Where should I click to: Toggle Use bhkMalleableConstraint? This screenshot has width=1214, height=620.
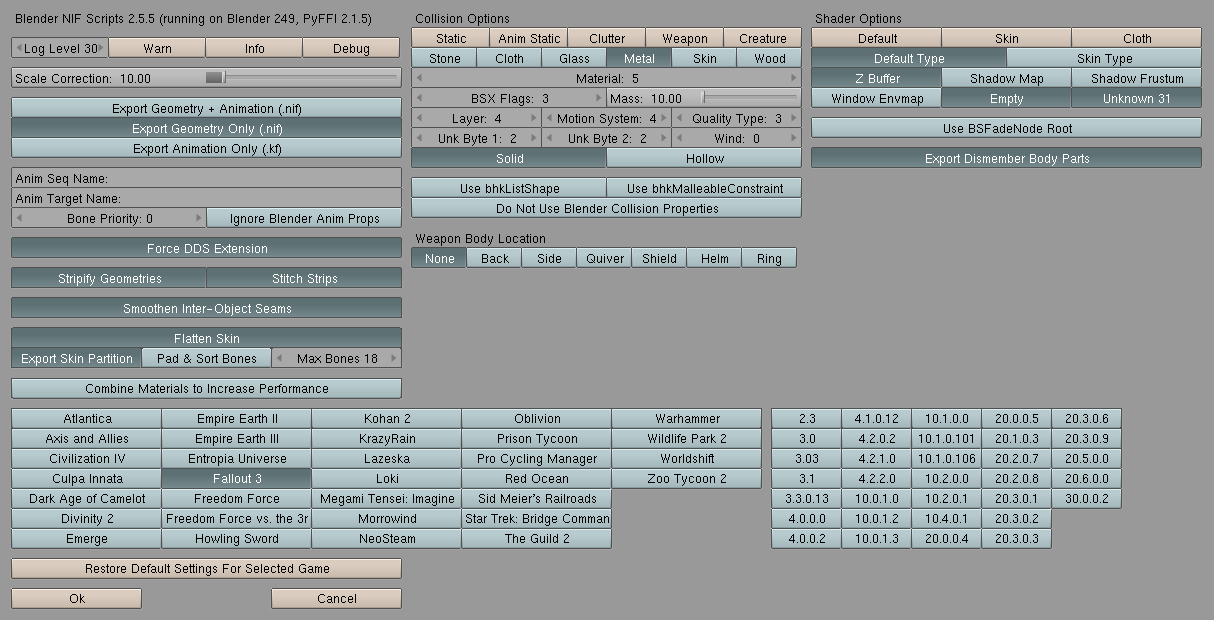704,188
